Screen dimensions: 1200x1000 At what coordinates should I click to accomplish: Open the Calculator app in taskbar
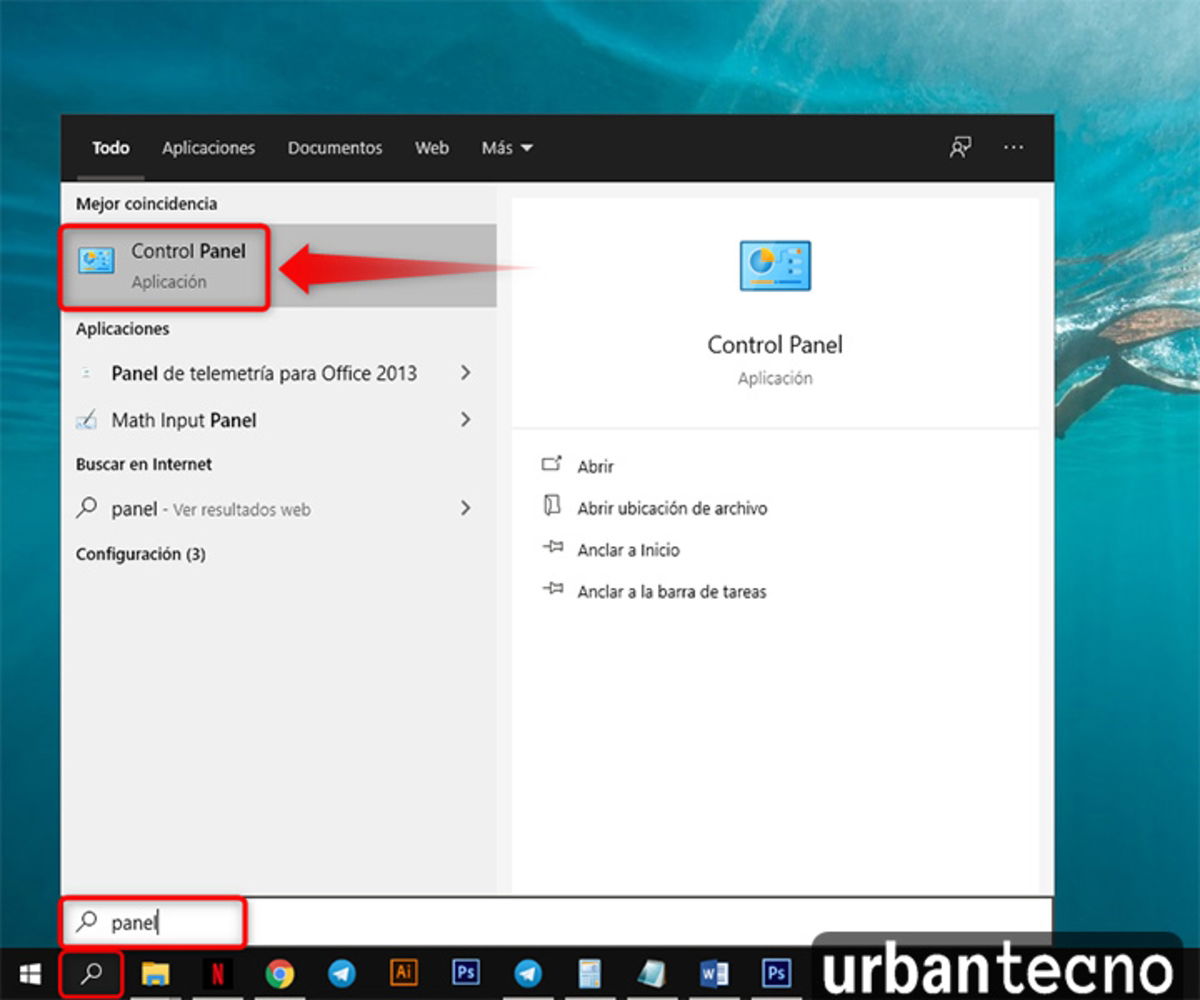(x=589, y=973)
